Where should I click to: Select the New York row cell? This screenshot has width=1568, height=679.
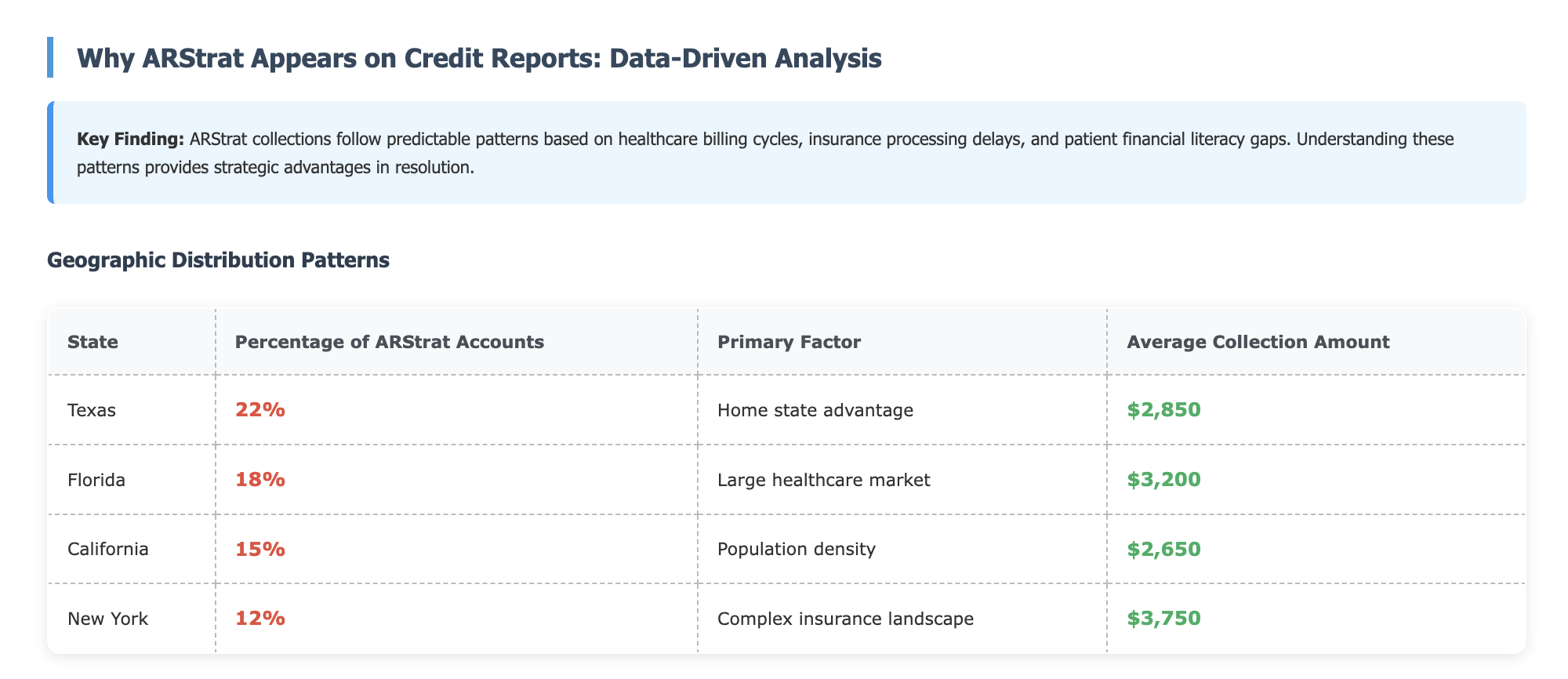click(132, 619)
